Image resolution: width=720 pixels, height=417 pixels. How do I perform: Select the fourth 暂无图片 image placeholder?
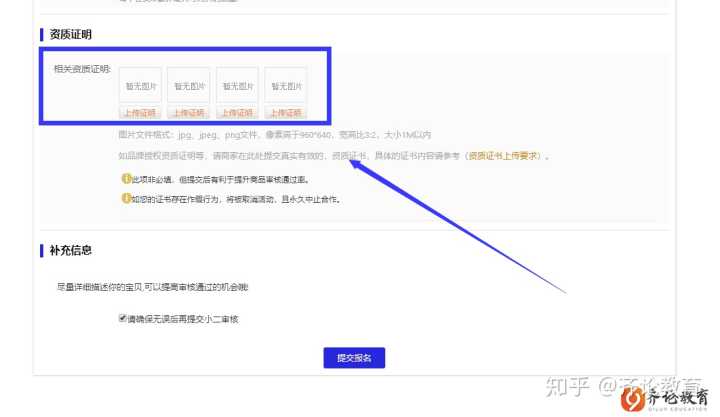coord(286,85)
